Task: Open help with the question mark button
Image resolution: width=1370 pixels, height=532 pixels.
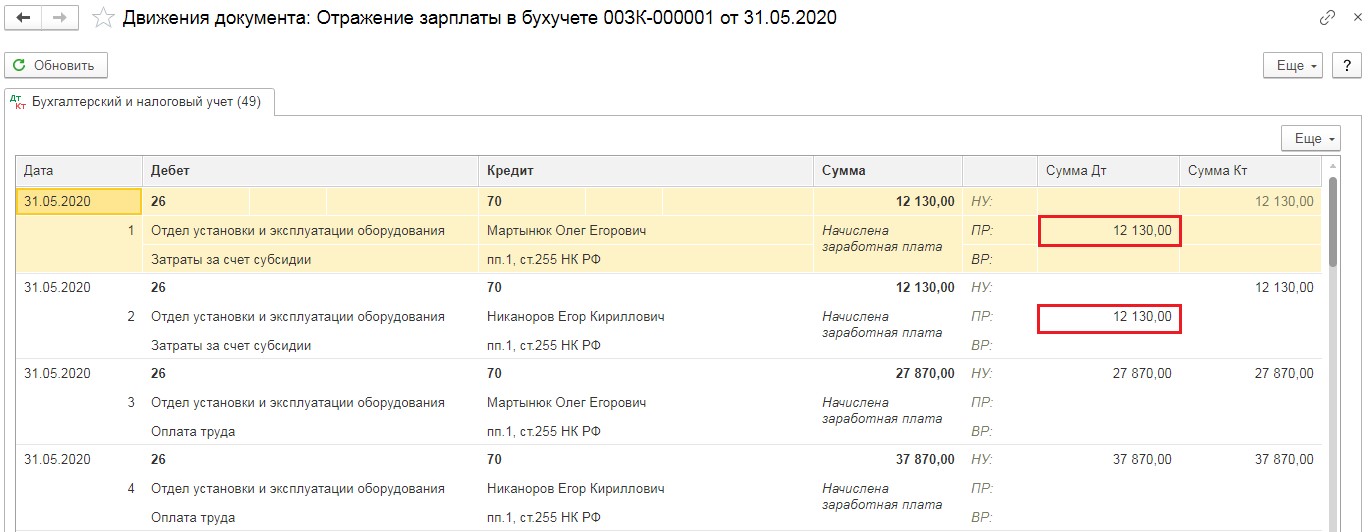Action: pyautogui.click(x=1346, y=65)
